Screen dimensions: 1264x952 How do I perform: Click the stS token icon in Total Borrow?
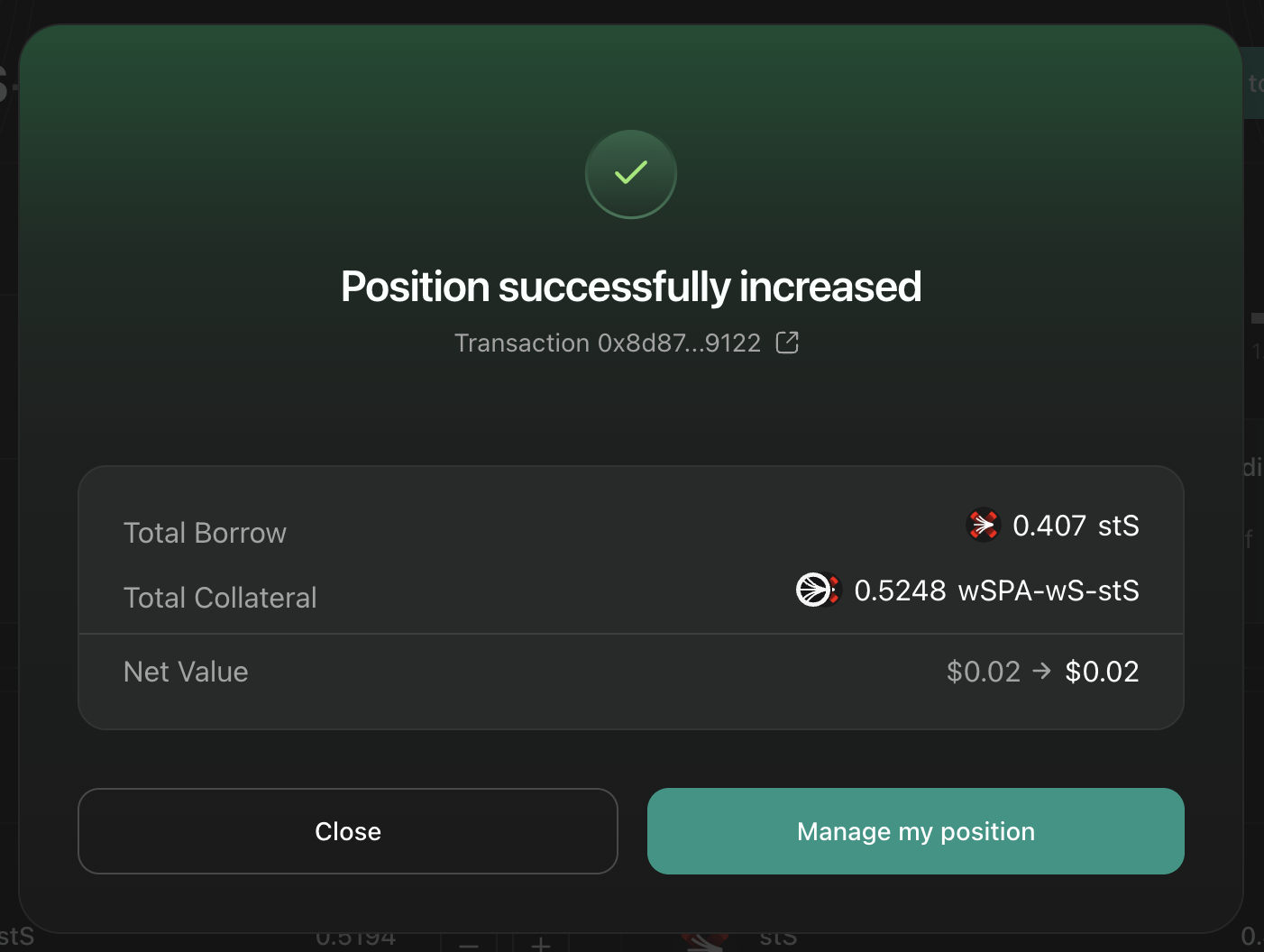coord(983,525)
